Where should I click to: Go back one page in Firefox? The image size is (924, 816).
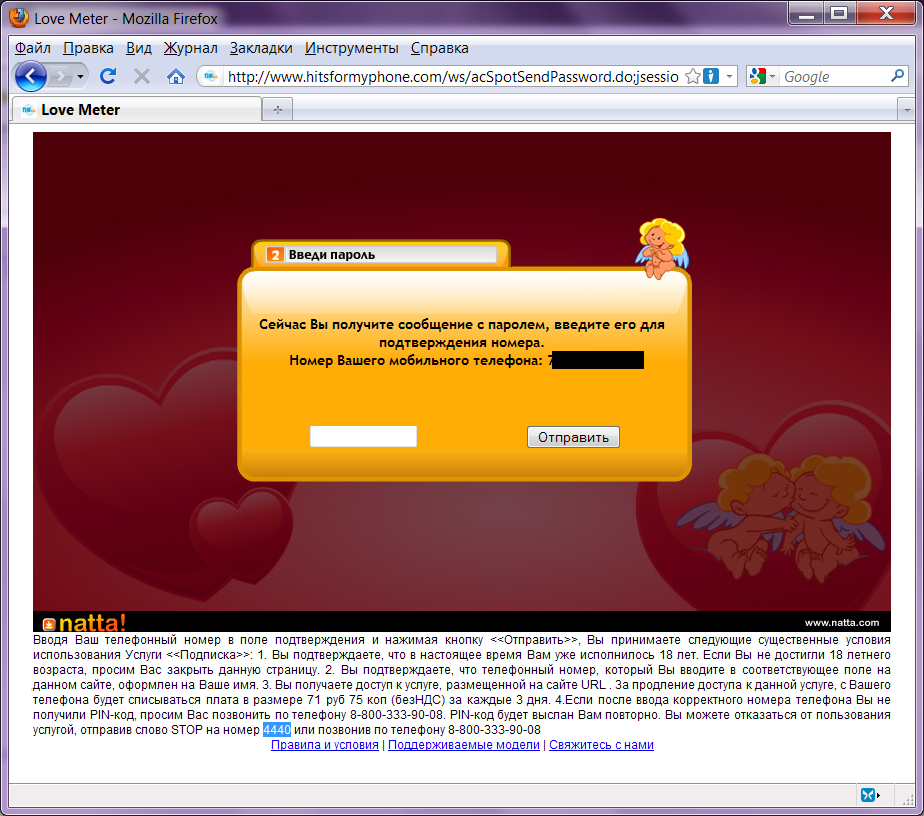(x=31, y=76)
